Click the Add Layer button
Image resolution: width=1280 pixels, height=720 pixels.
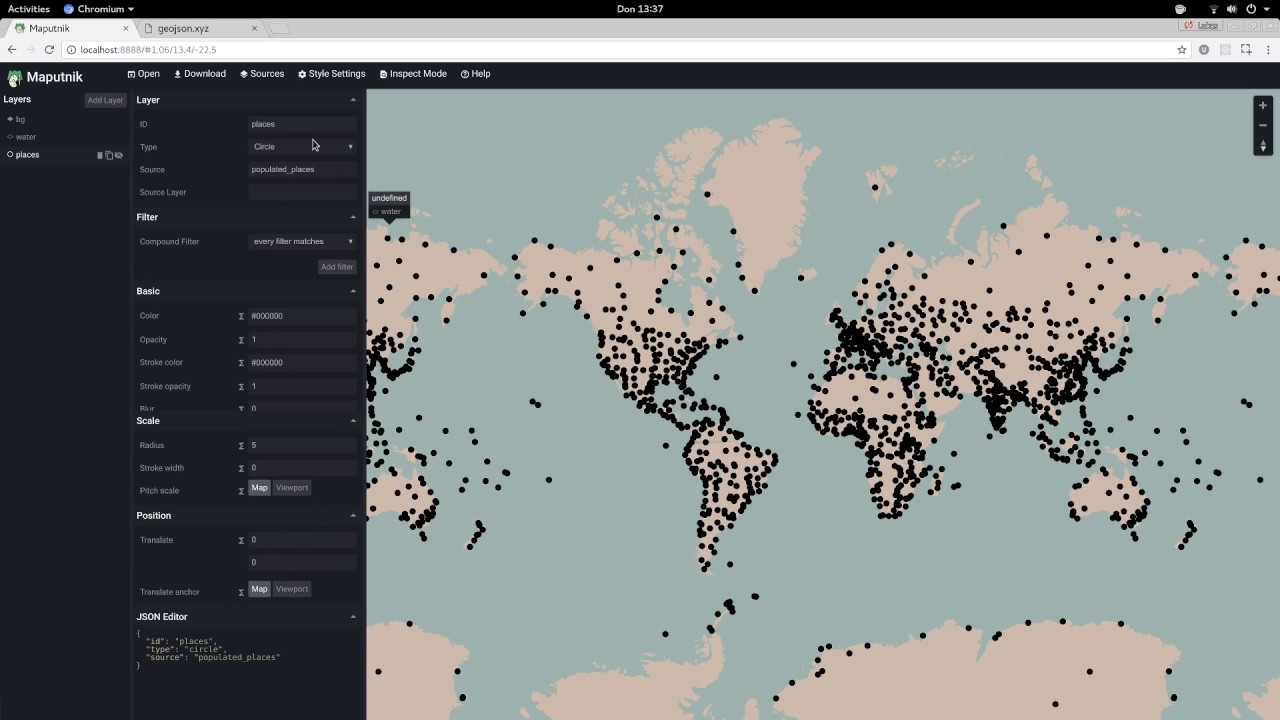[x=105, y=100]
